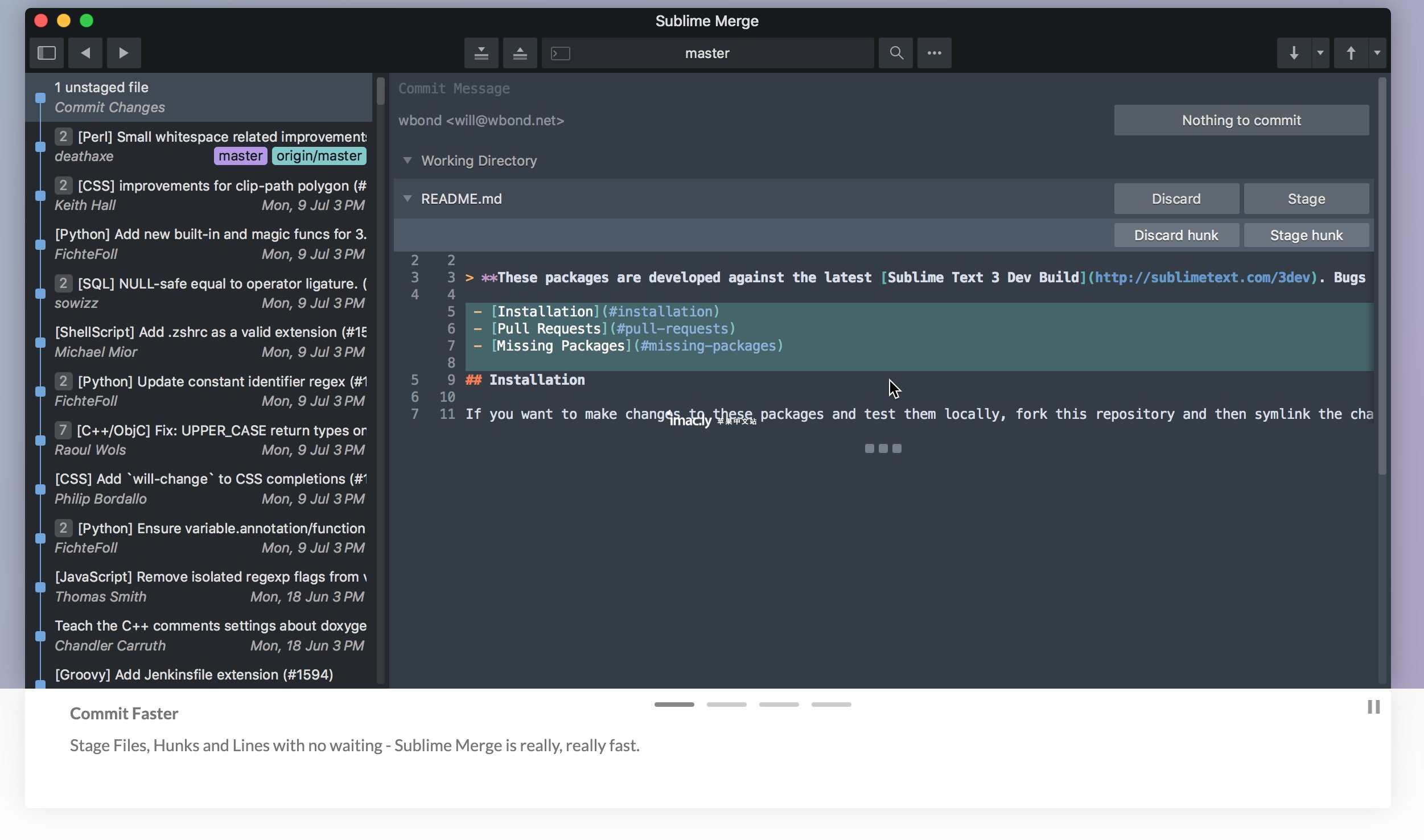Select the Perl whitespace improvements commit
Screen dimensions: 1424x840
pyautogui.click(x=199, y=146)
